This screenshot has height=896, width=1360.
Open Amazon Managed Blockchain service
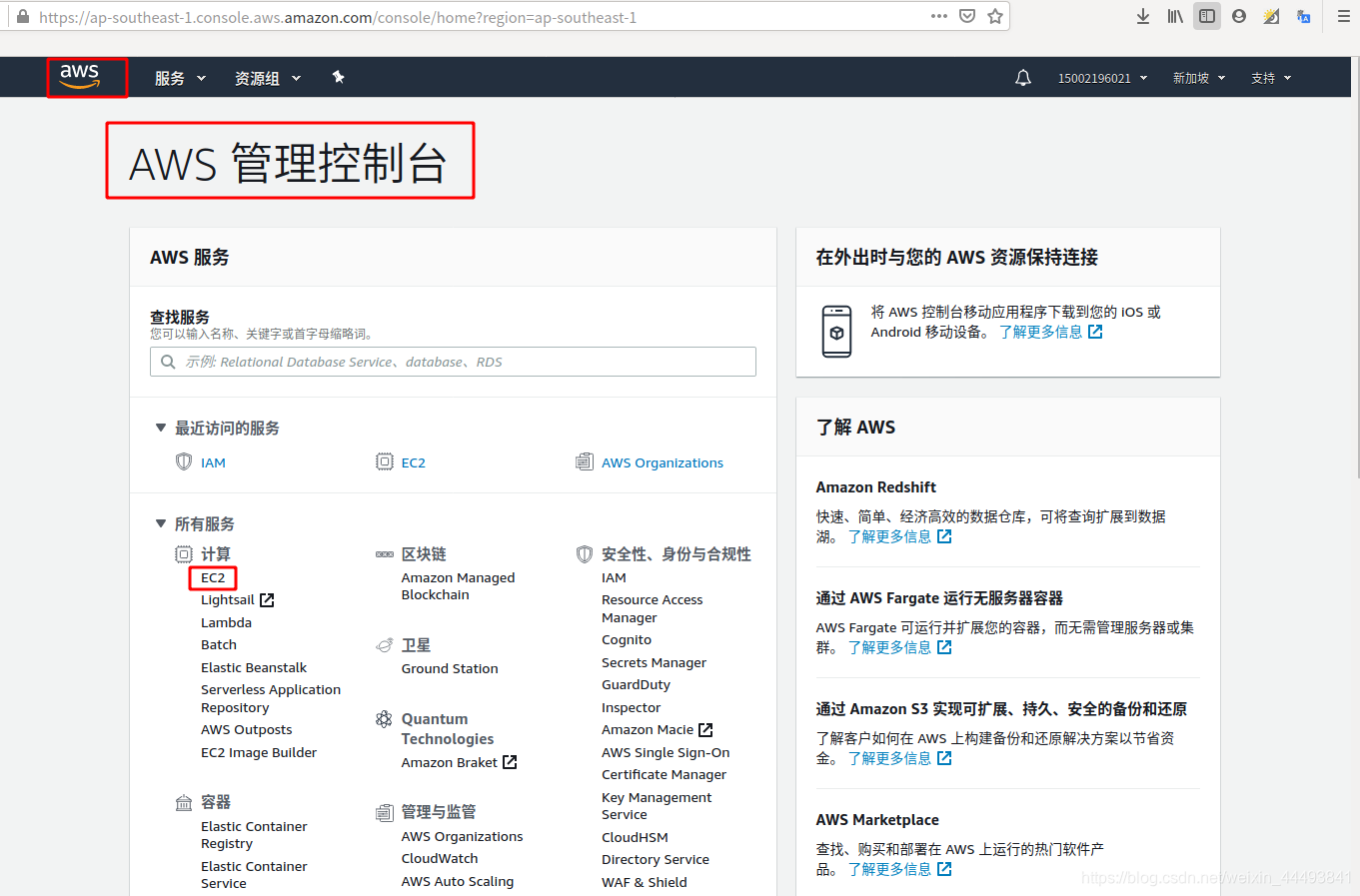coord(458,586)
